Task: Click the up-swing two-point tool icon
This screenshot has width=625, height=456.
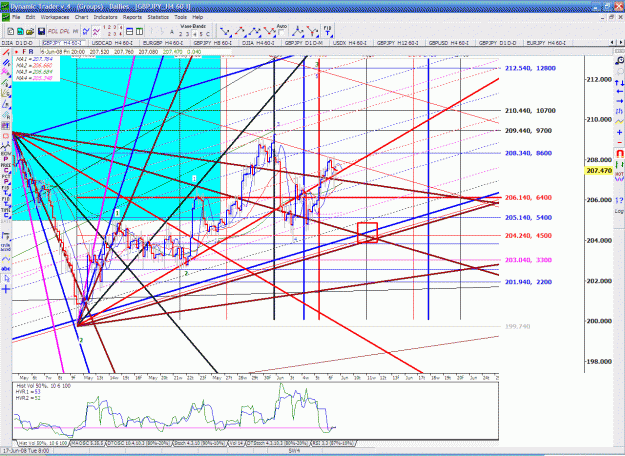Action: (x=240, y=31)
